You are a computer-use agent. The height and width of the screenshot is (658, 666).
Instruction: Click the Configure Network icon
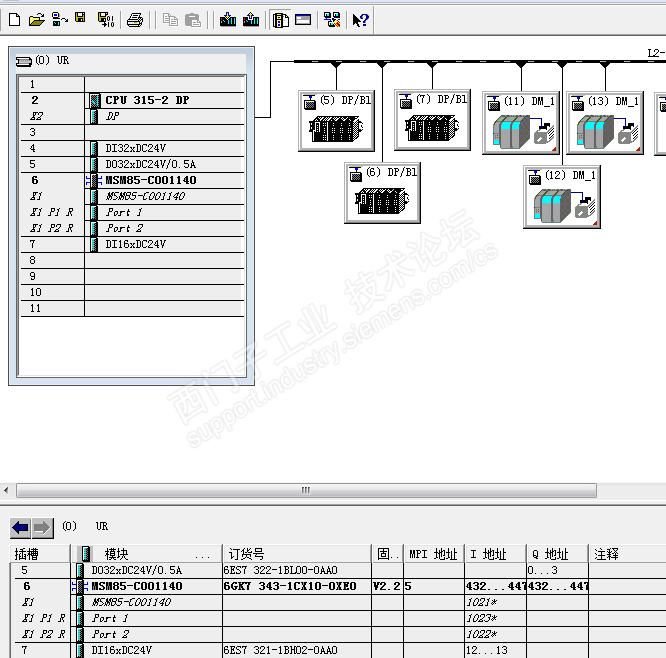(332, 20)
